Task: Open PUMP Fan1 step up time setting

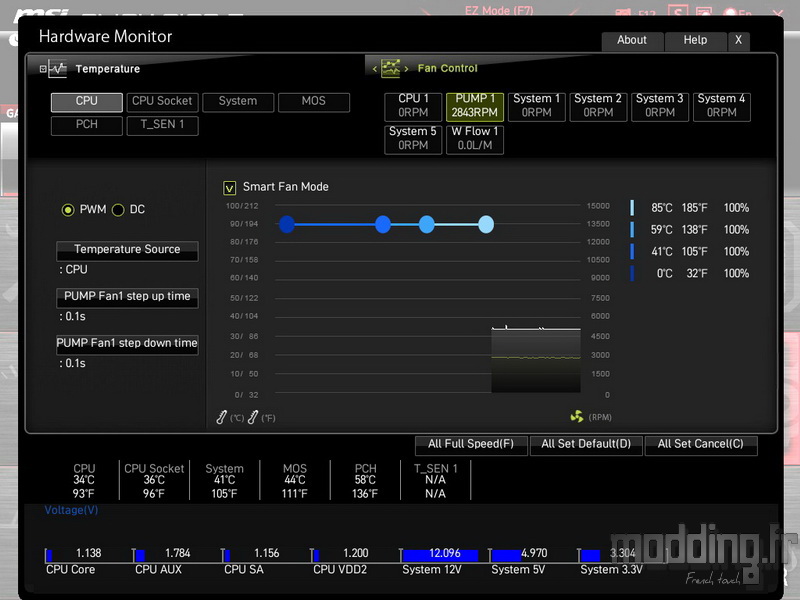Action: (127, 297)
